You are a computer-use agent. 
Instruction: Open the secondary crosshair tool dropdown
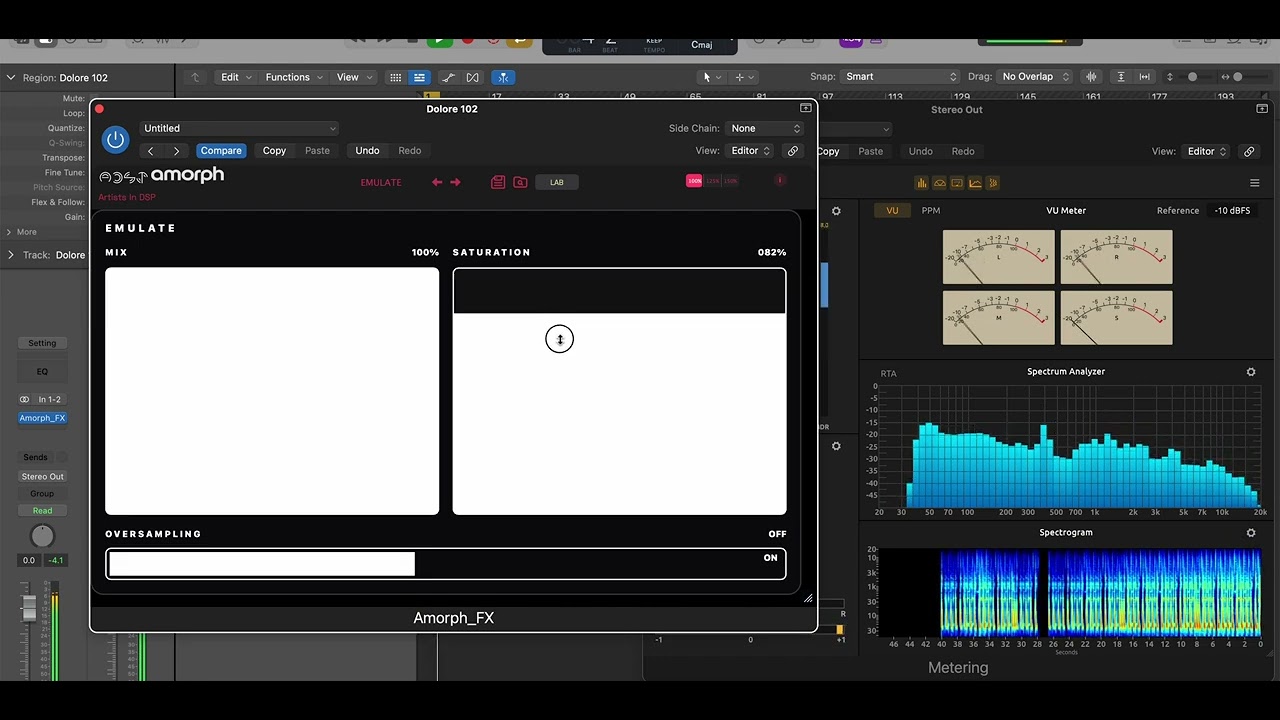[745, 77]
